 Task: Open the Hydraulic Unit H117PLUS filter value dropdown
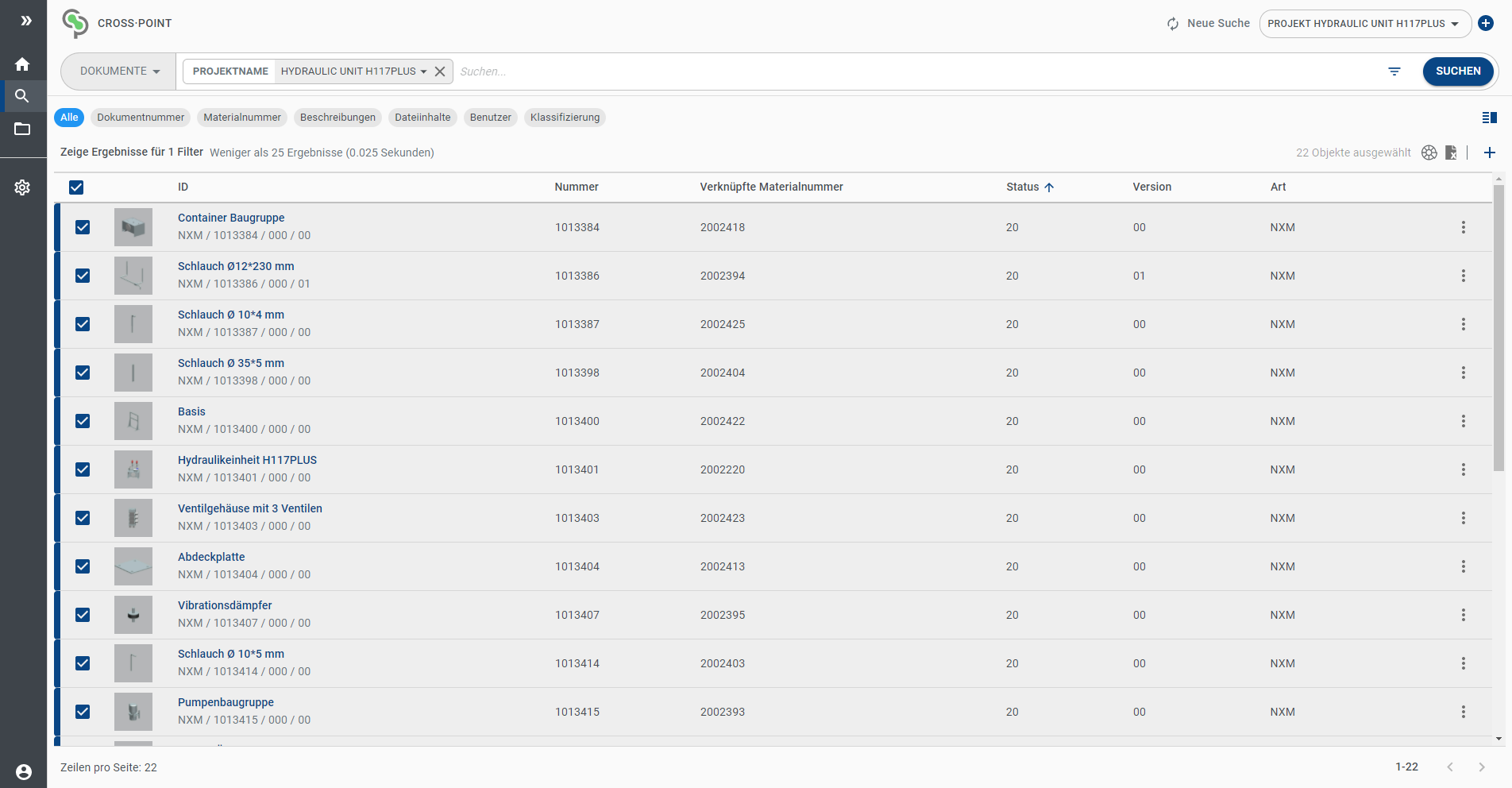tap(353, 71)
